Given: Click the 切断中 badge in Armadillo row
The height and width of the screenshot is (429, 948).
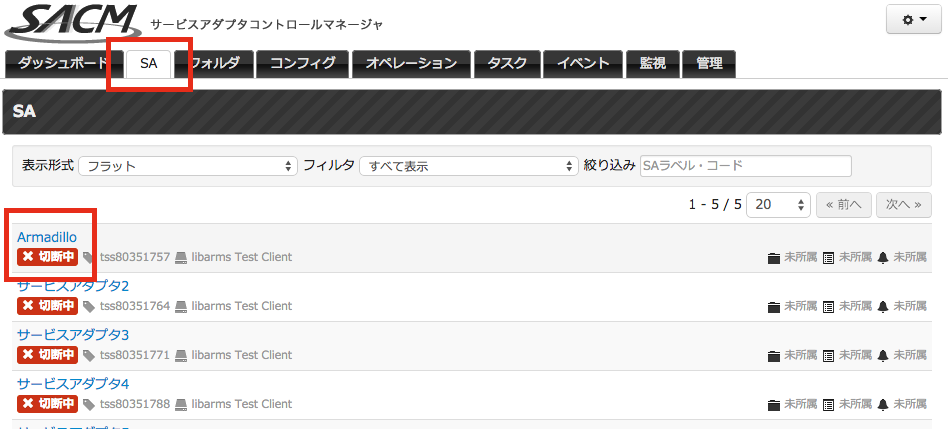Looking at the screenshot, I should coord(48,257).
